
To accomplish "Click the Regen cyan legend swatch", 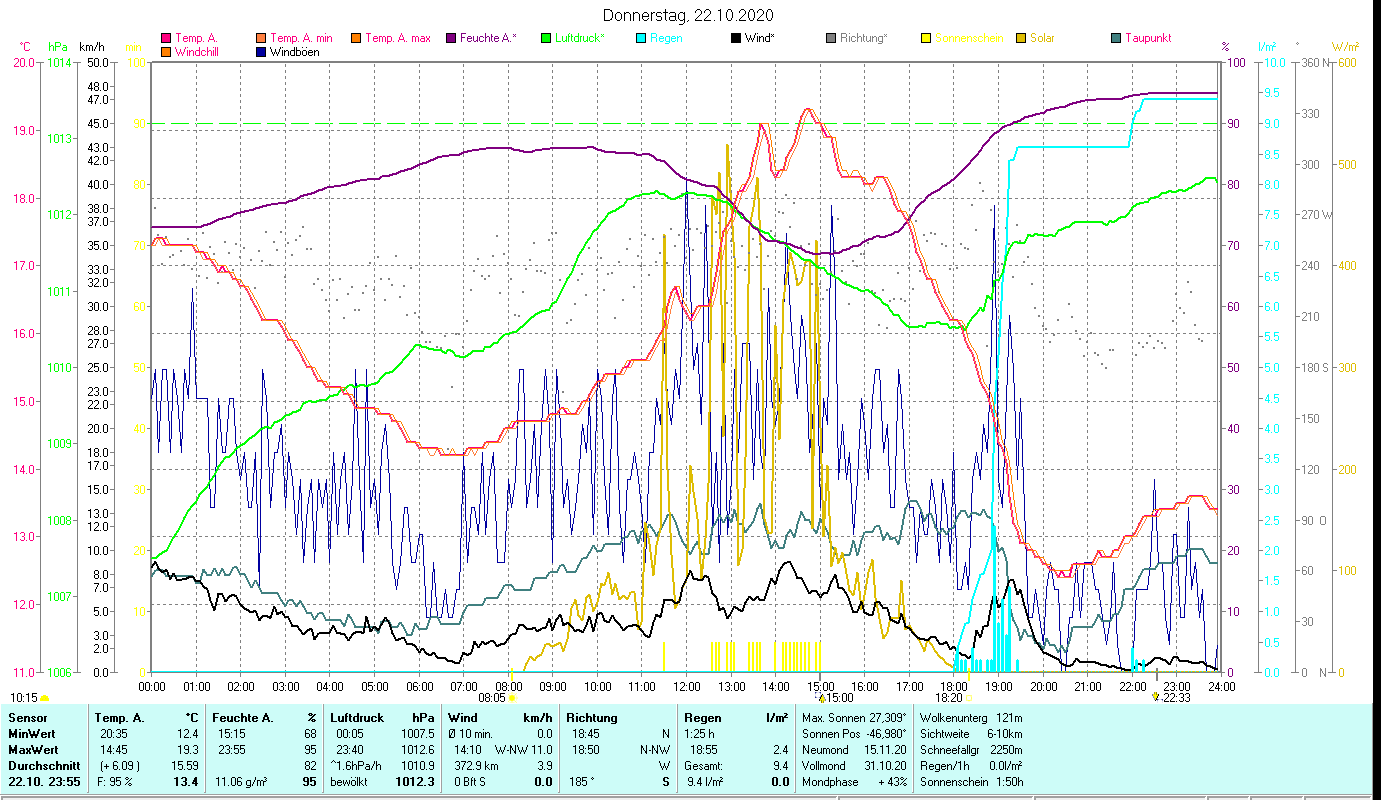I will click(x=640, y=38).
